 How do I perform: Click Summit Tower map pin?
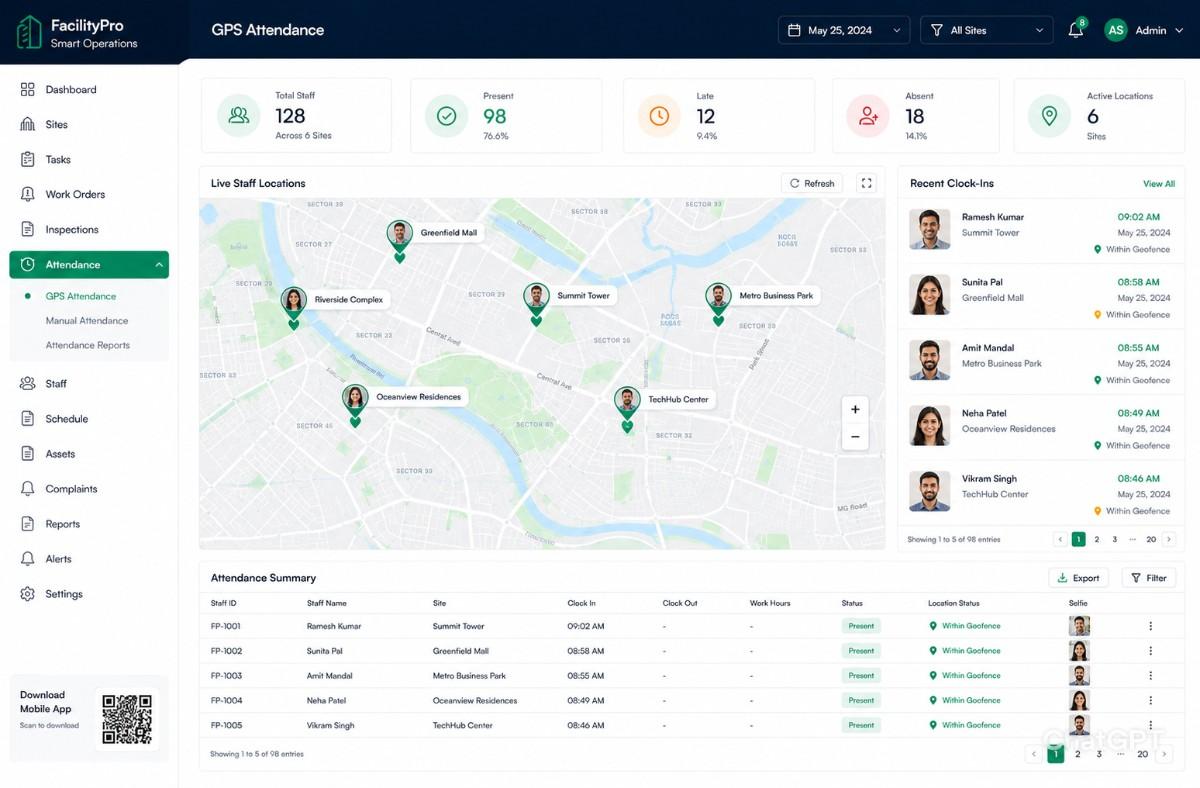click(x=536, y=304)
